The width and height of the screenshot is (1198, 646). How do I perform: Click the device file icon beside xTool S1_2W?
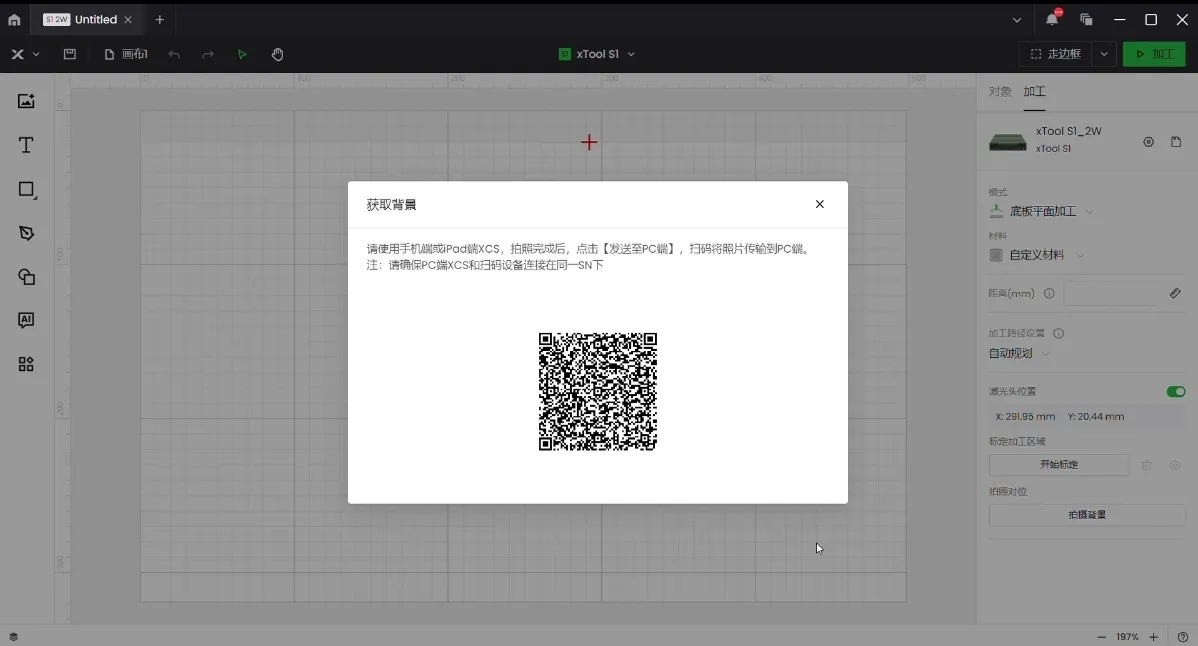pos(1176,142)
